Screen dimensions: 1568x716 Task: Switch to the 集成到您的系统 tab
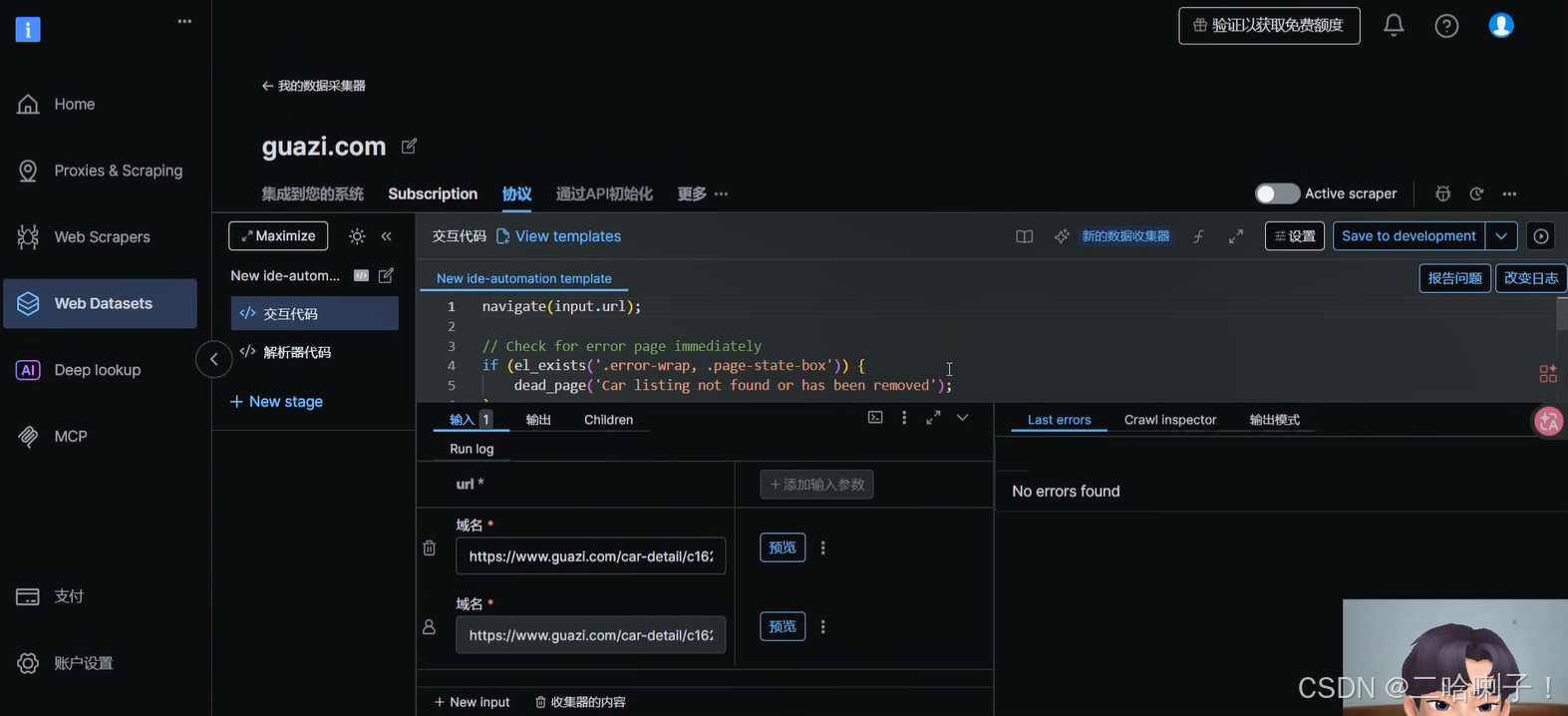click(312, 193)
